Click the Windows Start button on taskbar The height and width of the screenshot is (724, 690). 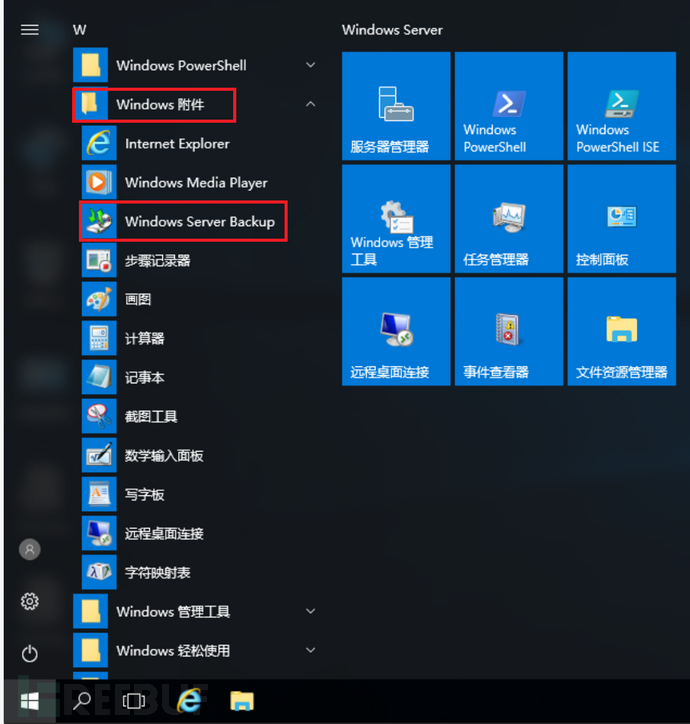coord(30,701)
